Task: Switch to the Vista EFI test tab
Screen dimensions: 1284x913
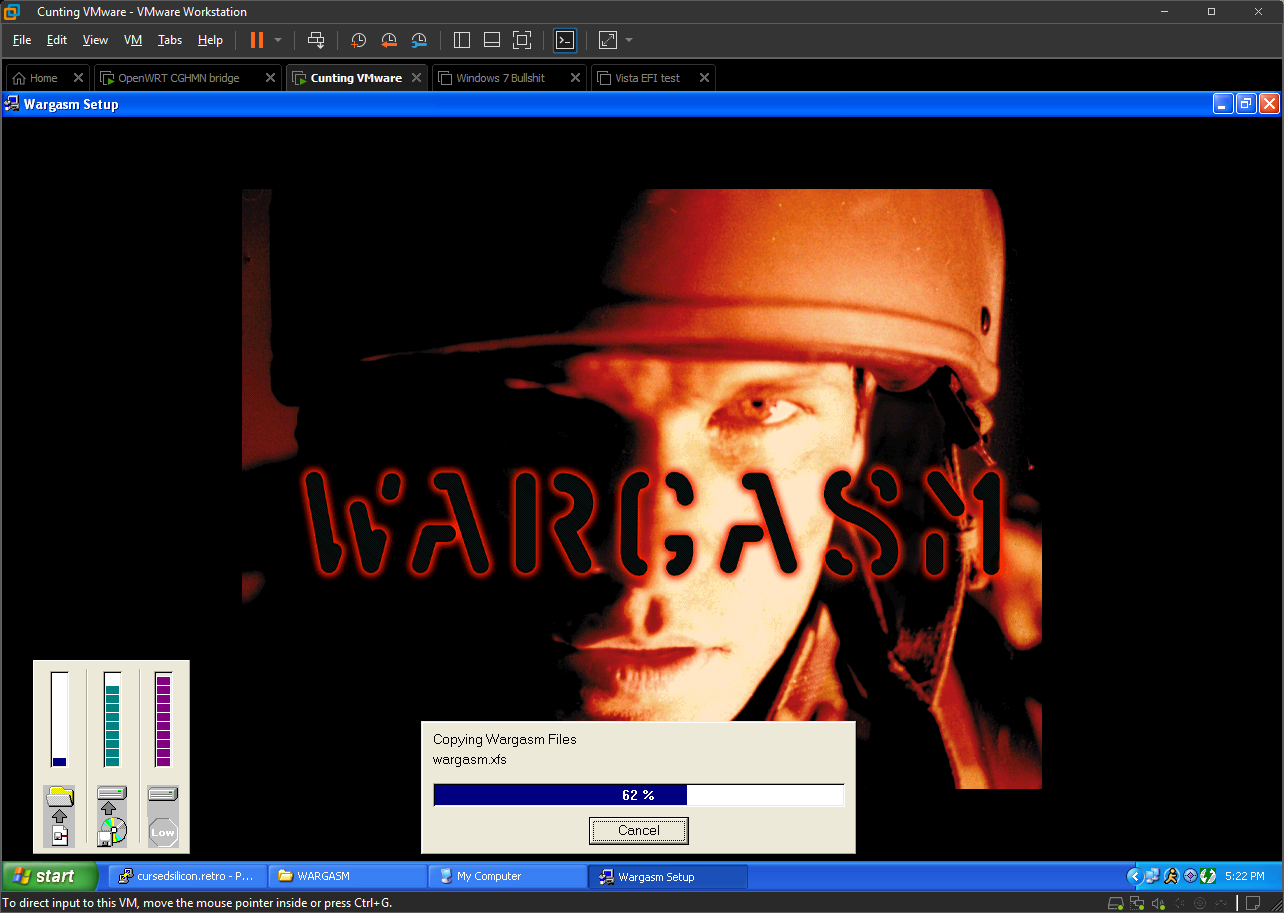Action: click(x=653, y=78)
